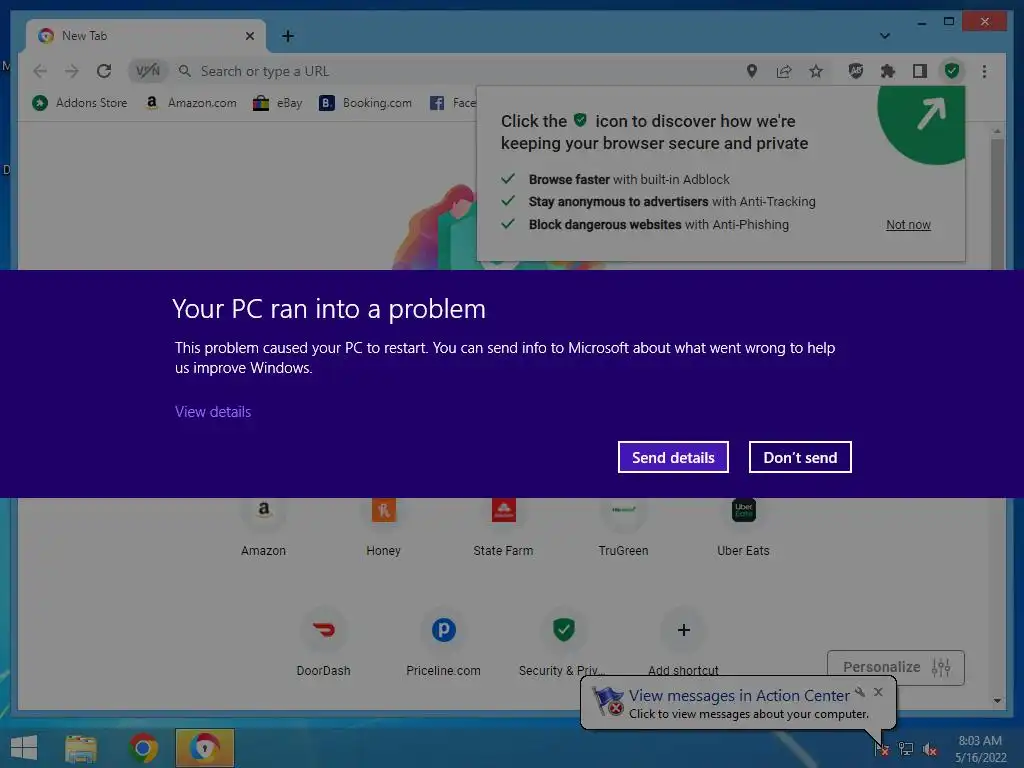Image resolution: width=1024 pixels, height=768 pixels.
Task: Open eBay bookmark
Action: (x=278, y=103)
